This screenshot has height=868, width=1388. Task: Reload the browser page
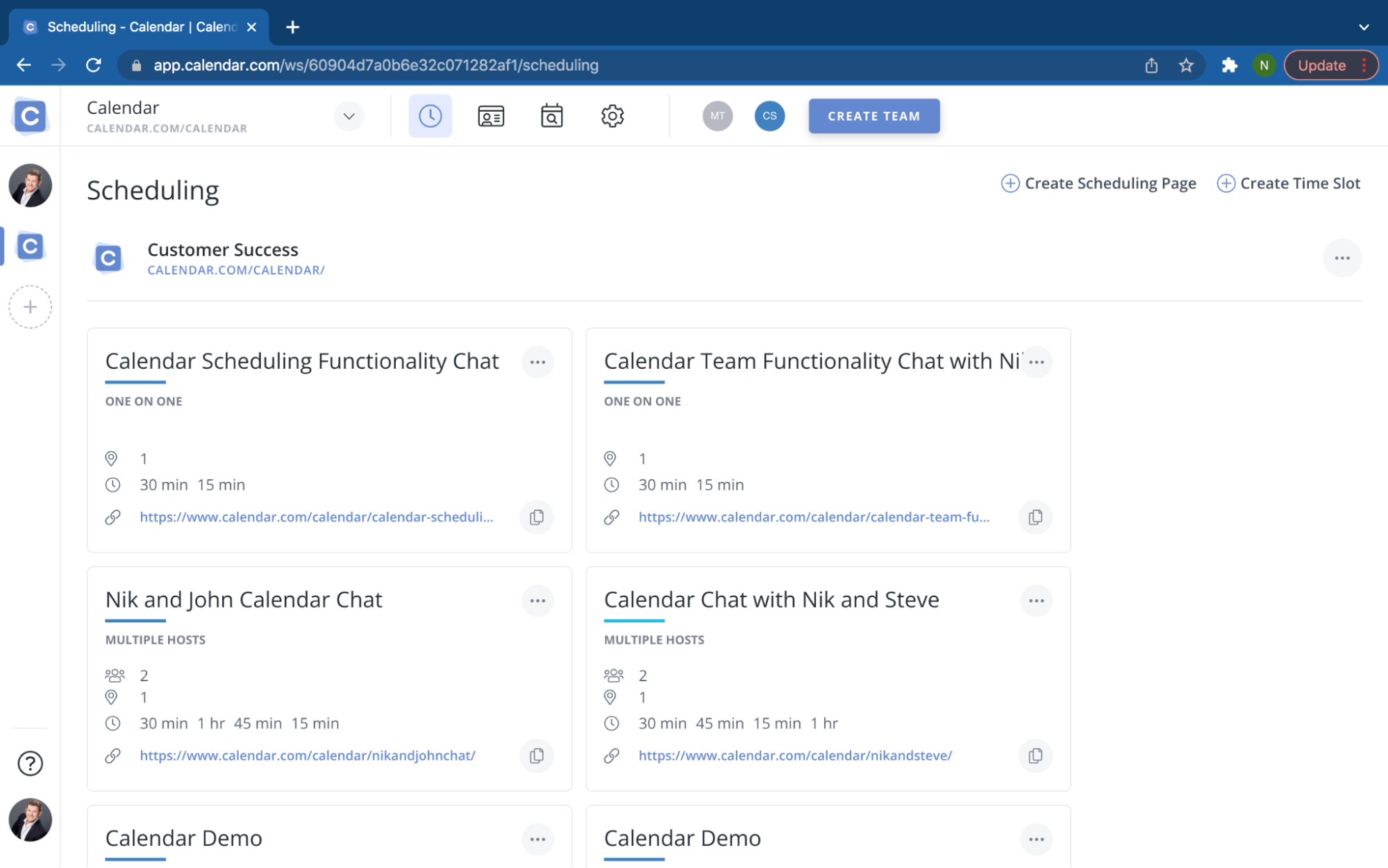(93, 65)
